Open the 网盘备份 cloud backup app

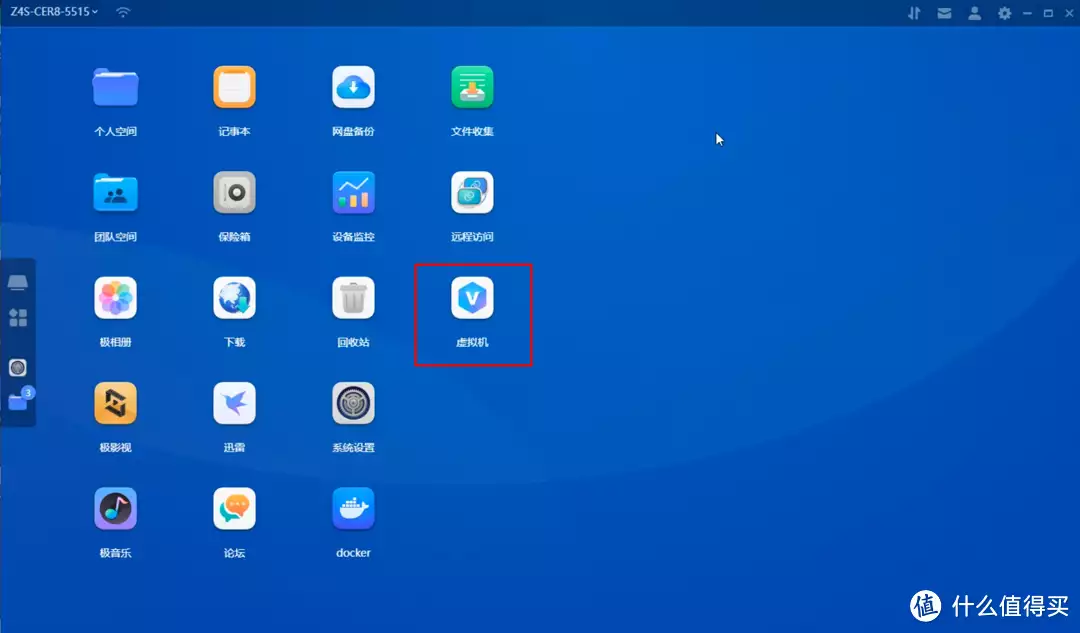353,87
